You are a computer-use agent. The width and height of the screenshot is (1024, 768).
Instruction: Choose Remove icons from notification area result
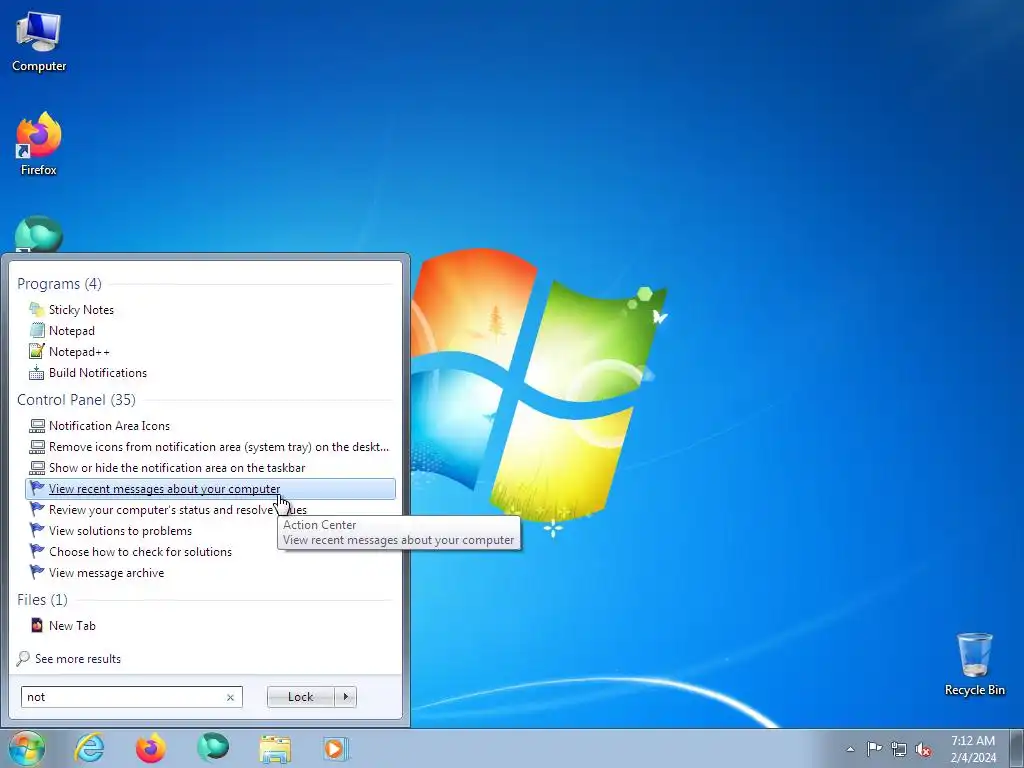coord(210,447)
